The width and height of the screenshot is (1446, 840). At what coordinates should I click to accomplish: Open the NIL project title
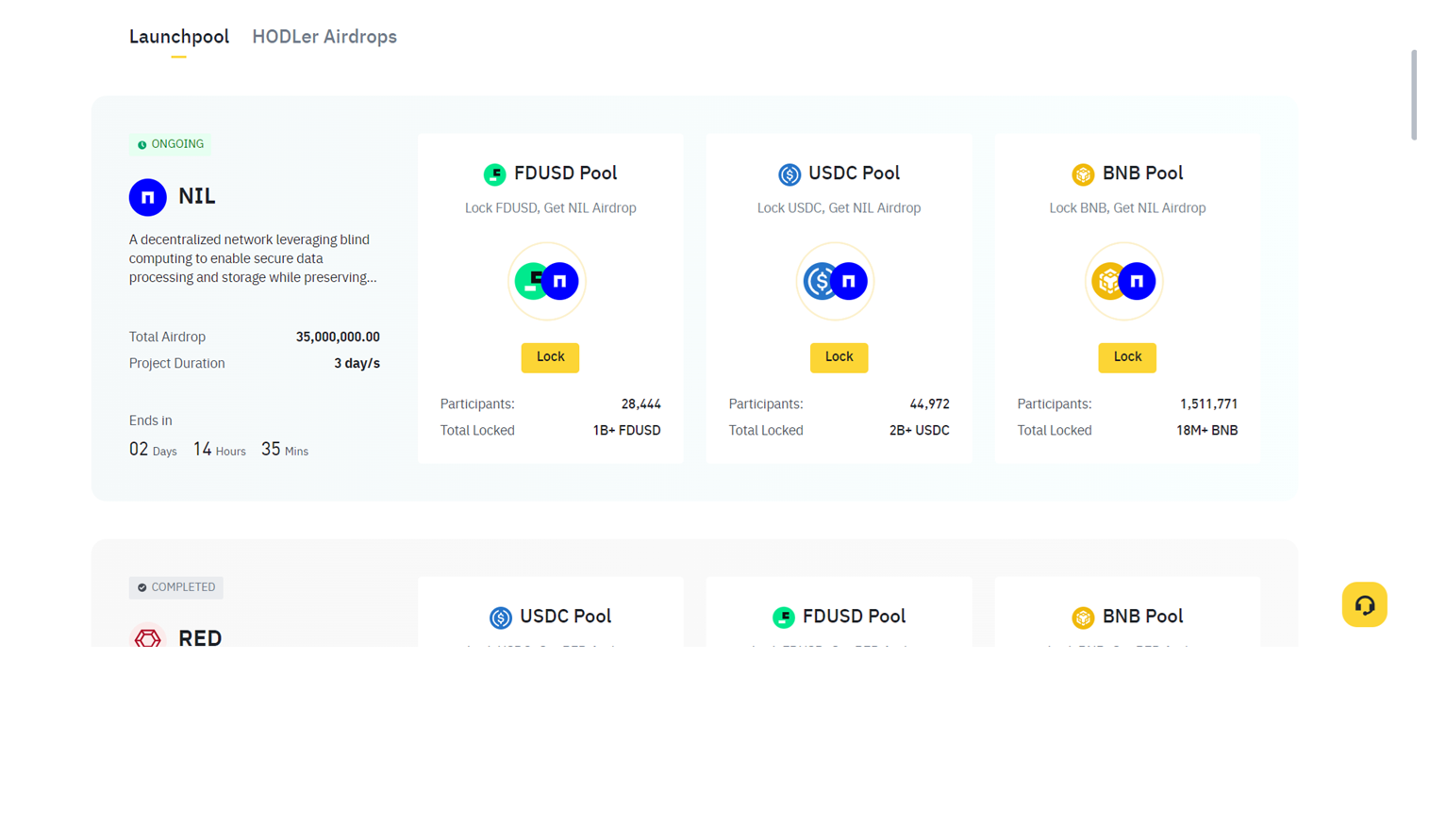pyautogui.click(x=197, y=196)
